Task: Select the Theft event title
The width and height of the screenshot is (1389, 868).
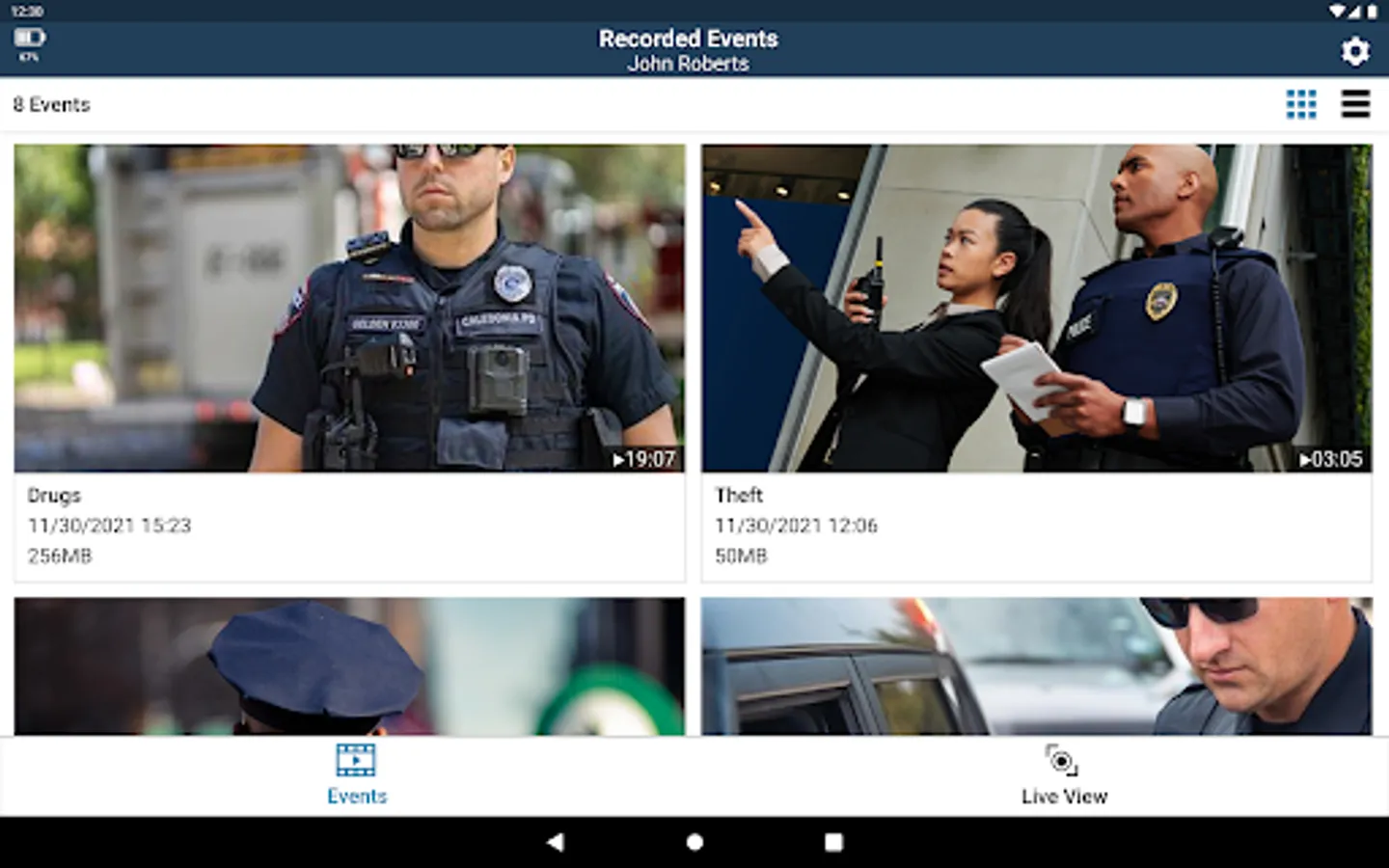Action: (739, 495)
